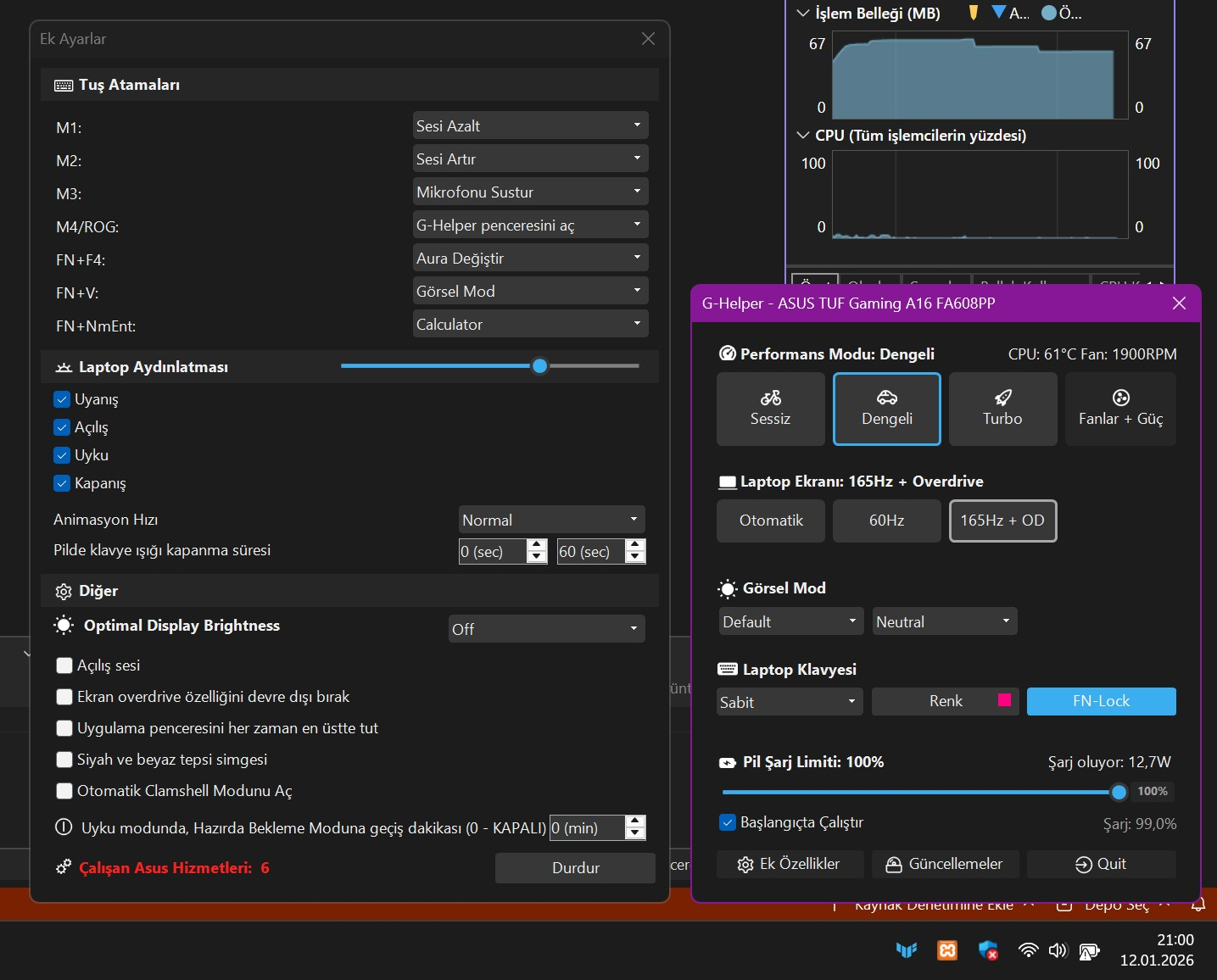Click the keyboard icon beside Tuş Atamaları
This screenshot has height=980, width=1217.
pos(64,86)
